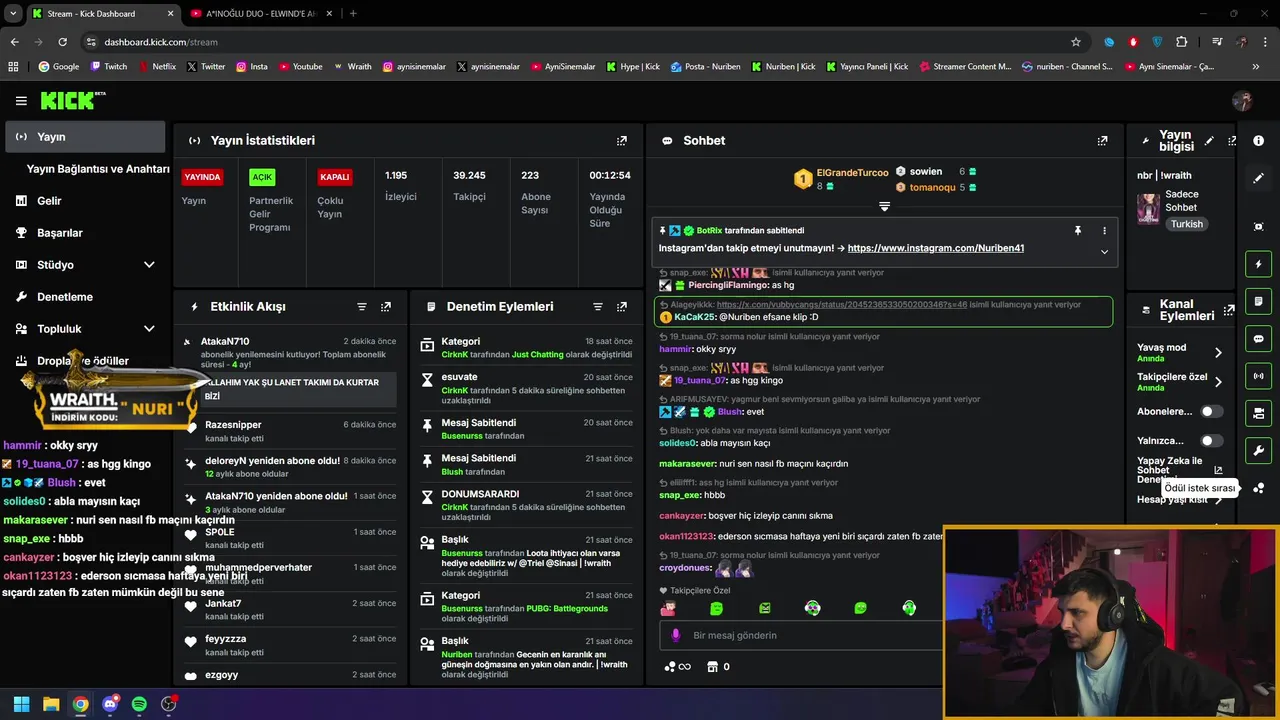Click the green wrench sidebar icon
Viewport: 1280px width, 720px height.
pyautogui.click(x=1259, y=451)
